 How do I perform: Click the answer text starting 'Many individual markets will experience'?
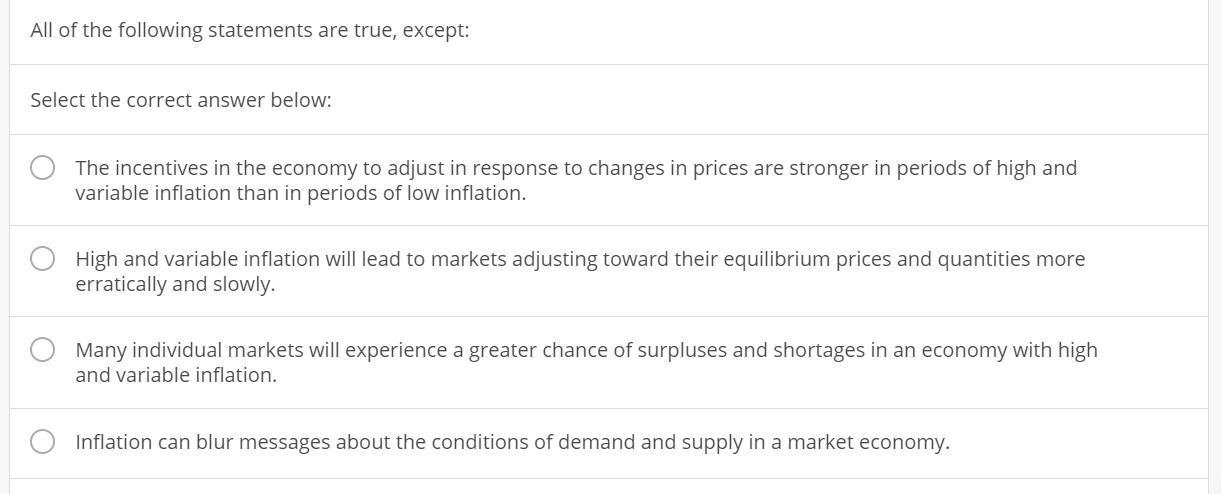pos(586,363)
